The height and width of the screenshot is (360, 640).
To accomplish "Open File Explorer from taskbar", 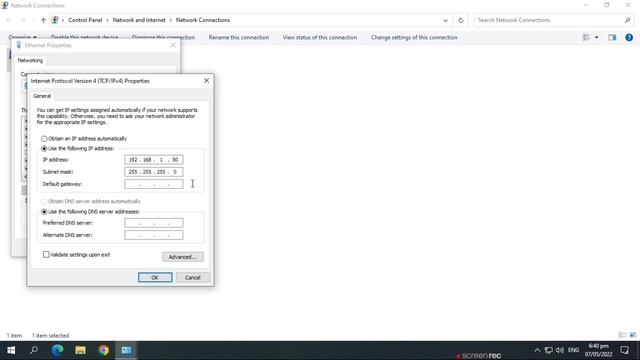I will [x=80, y=350].
